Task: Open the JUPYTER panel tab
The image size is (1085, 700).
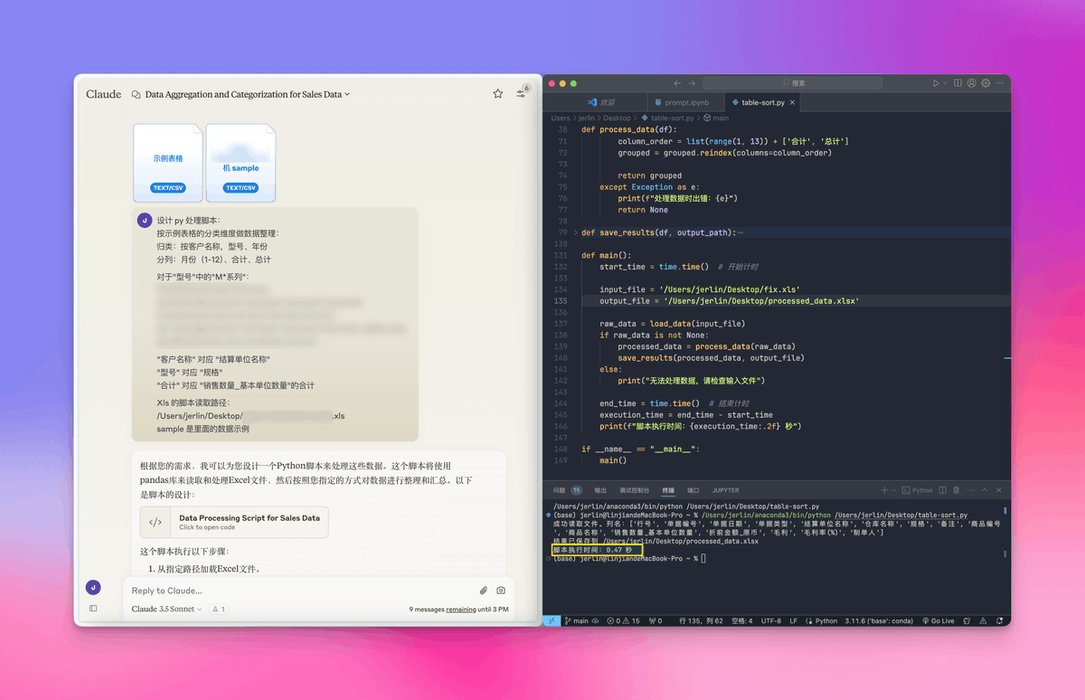Action: (725, 490)
